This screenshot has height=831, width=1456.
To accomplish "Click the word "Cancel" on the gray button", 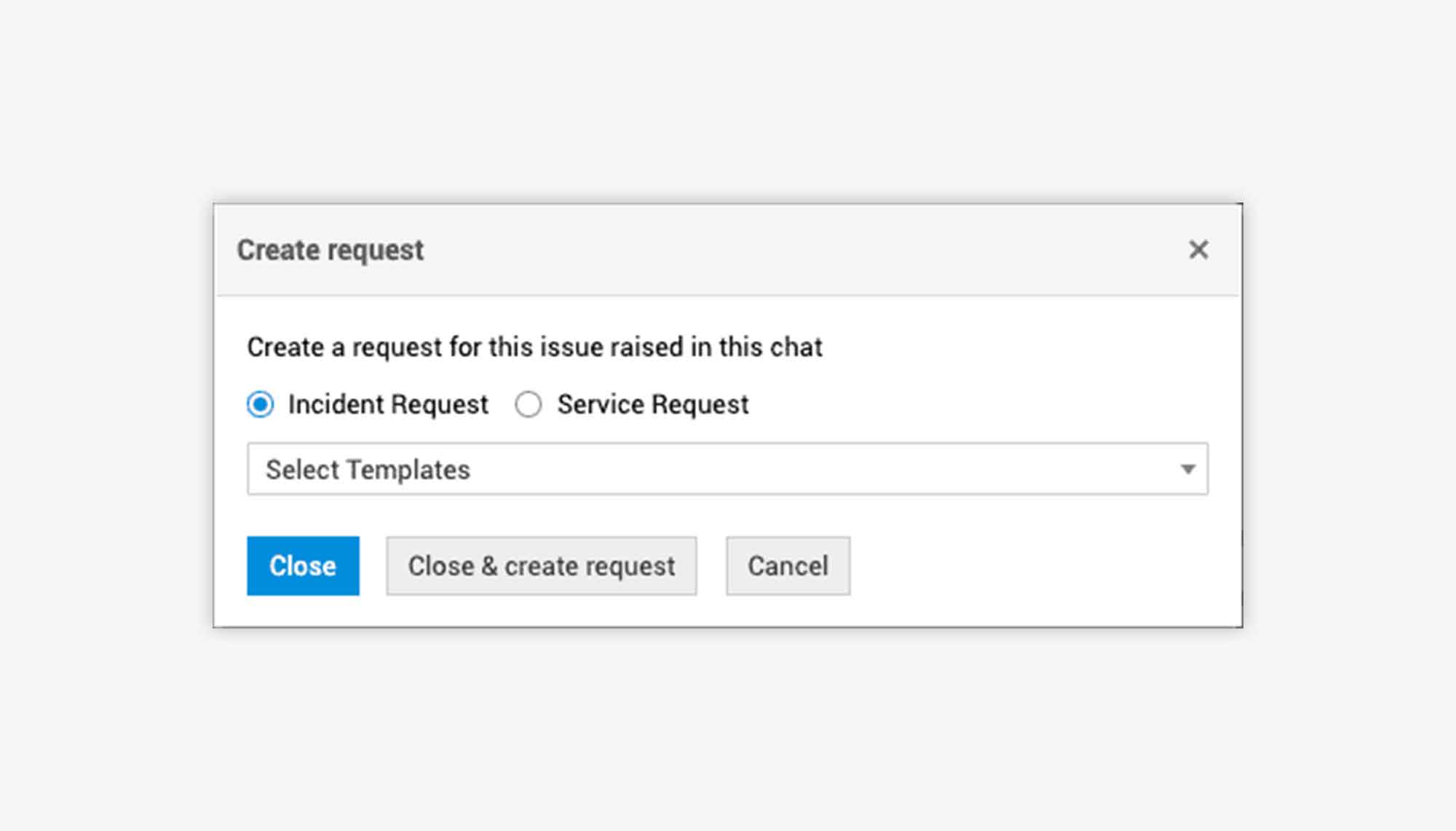I will [788, 566].
